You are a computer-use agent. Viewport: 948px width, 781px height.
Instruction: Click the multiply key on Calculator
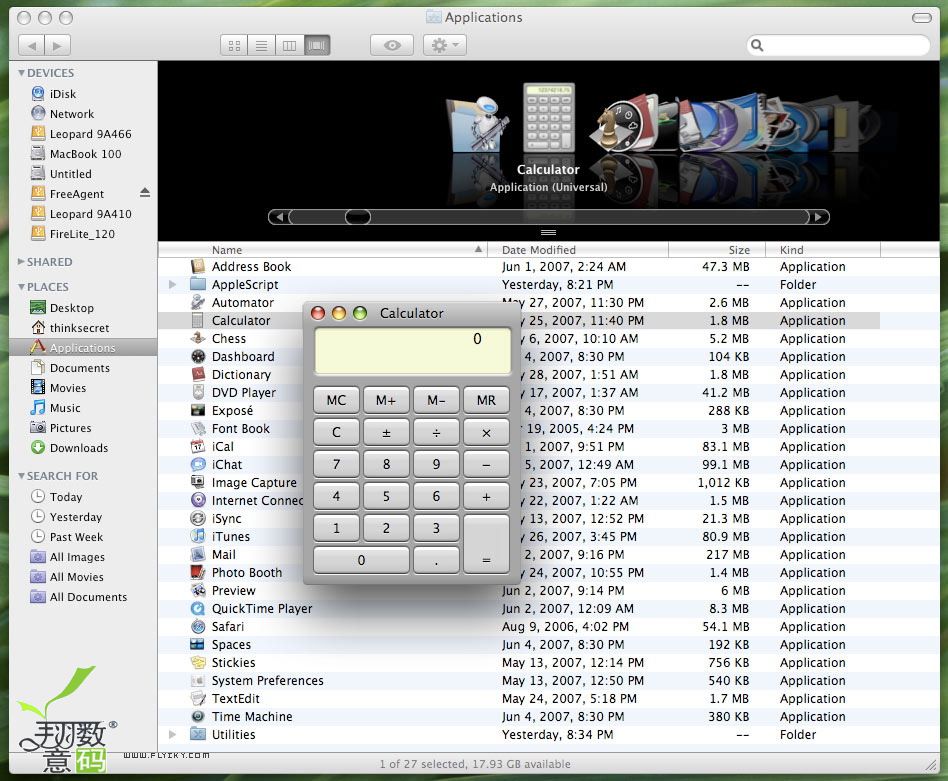[486, 432]
